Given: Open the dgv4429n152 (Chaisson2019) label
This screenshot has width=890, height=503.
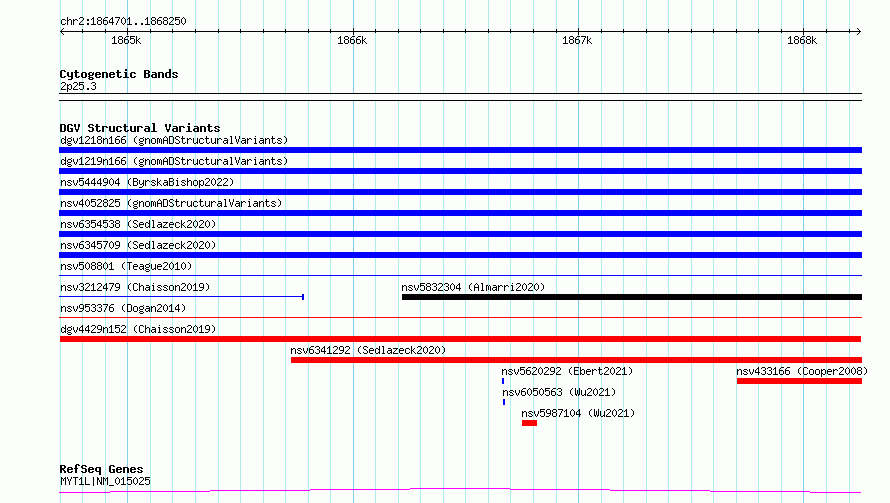Looking at the screenshot, I should [x=138, y=329].
